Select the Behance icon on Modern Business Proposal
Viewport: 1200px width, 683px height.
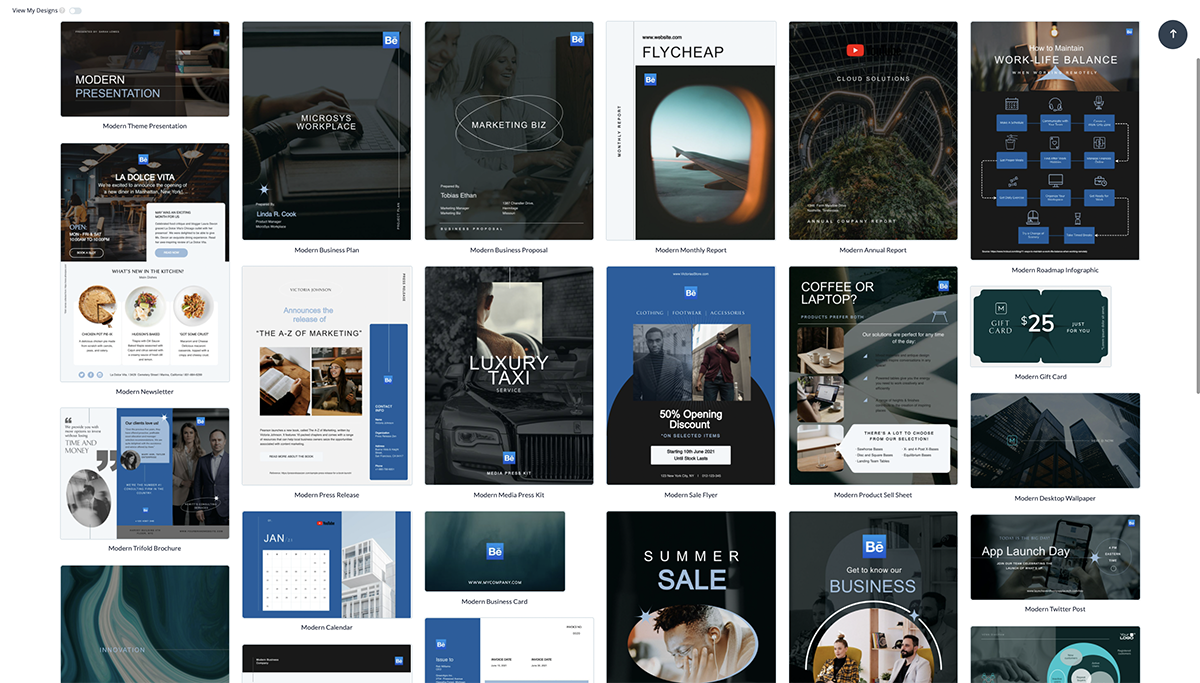(577, 39)
